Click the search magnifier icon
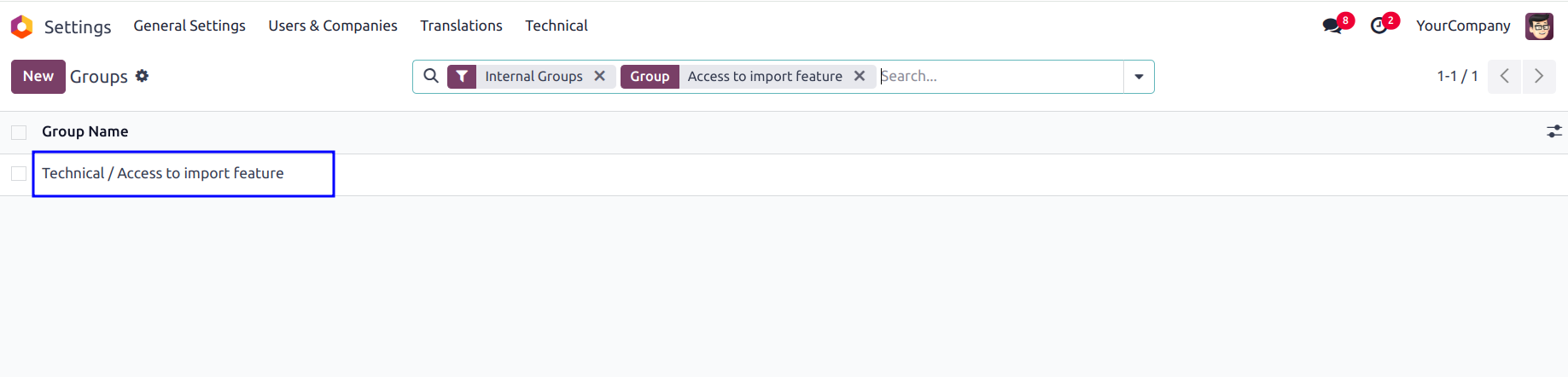 tap(431, 76)
